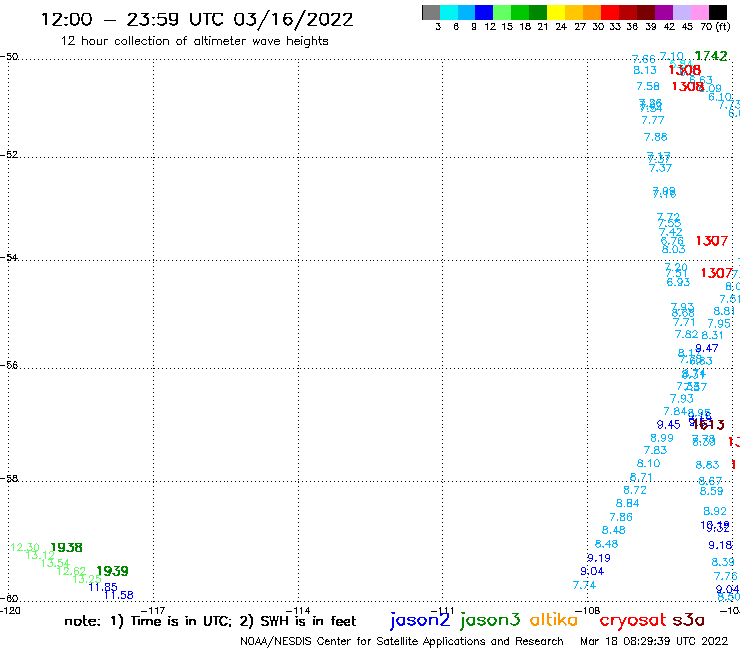The height and width of the screenshot is (650, 740).
Task: Click the green time label '1742'
Action: [711, 56]
